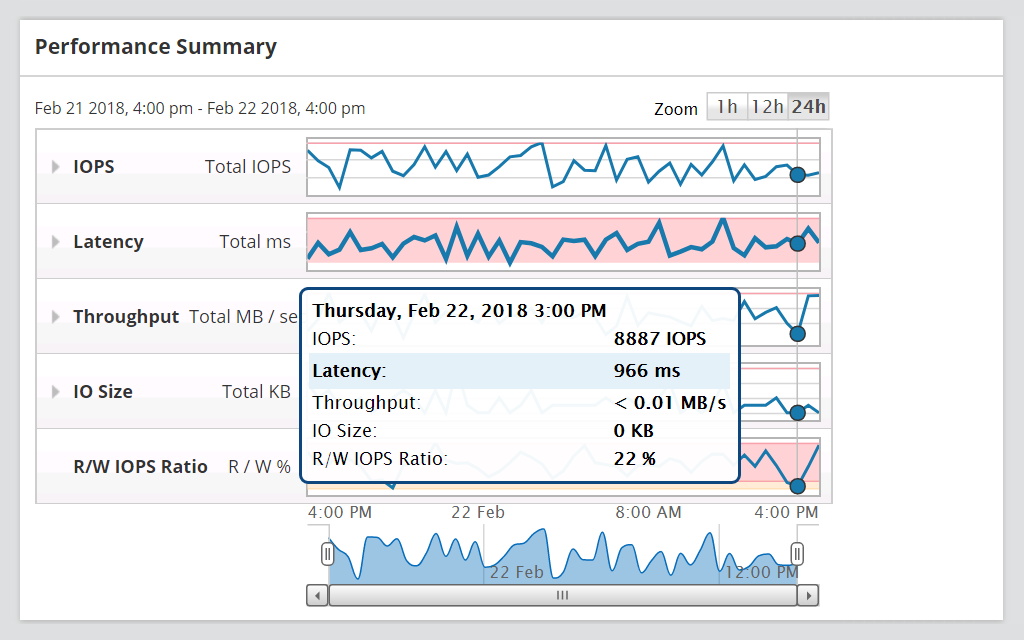
Task: Click the Latency chart data point marker
Action: pyautogui.click(x=797, y=243)
